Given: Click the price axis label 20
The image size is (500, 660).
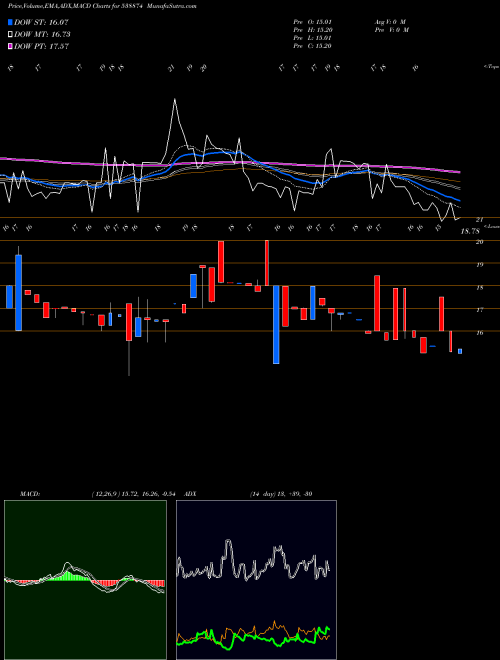Looking at the screenshot, I should [x=479, y=242].
